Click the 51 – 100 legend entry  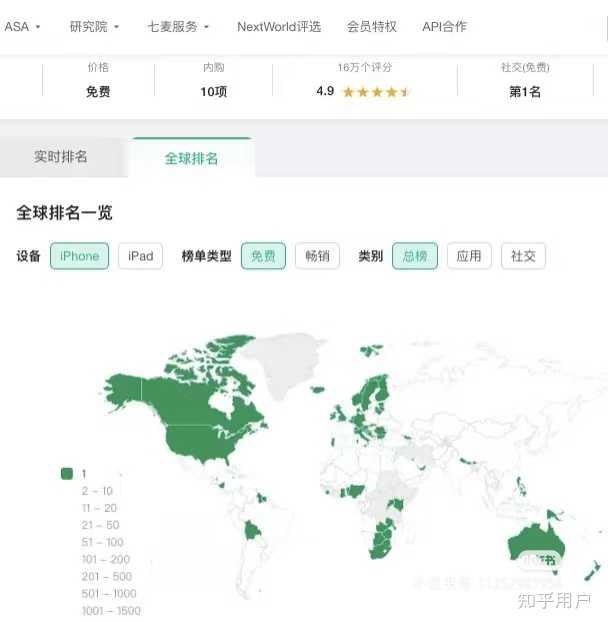click(x=102, y=542)
